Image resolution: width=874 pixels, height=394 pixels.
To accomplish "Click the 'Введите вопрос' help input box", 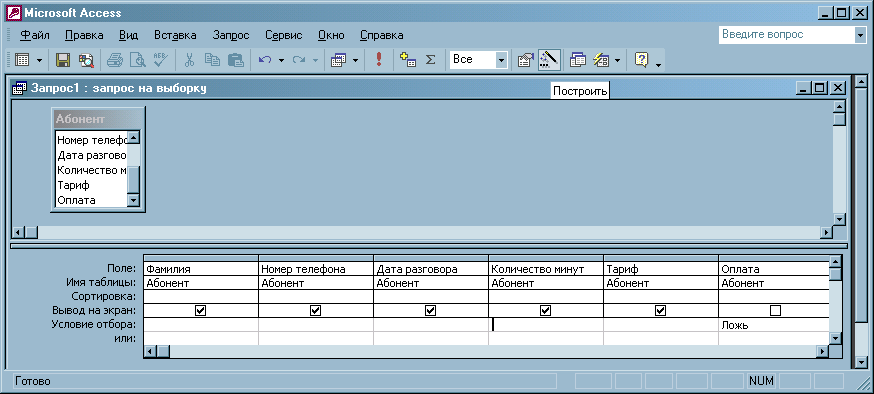I will pos(786,35).
